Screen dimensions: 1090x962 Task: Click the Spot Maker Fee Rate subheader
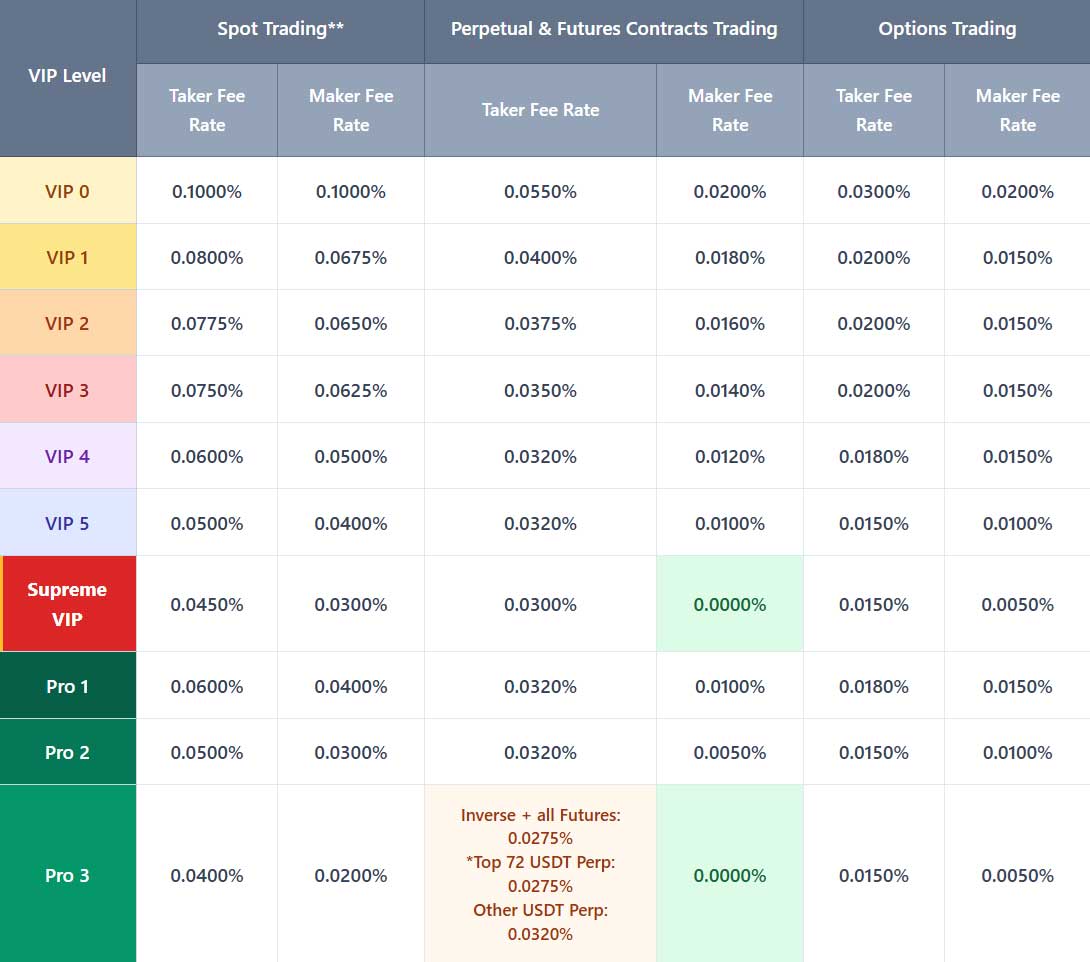pyautogui.click(x=351, y=110)
